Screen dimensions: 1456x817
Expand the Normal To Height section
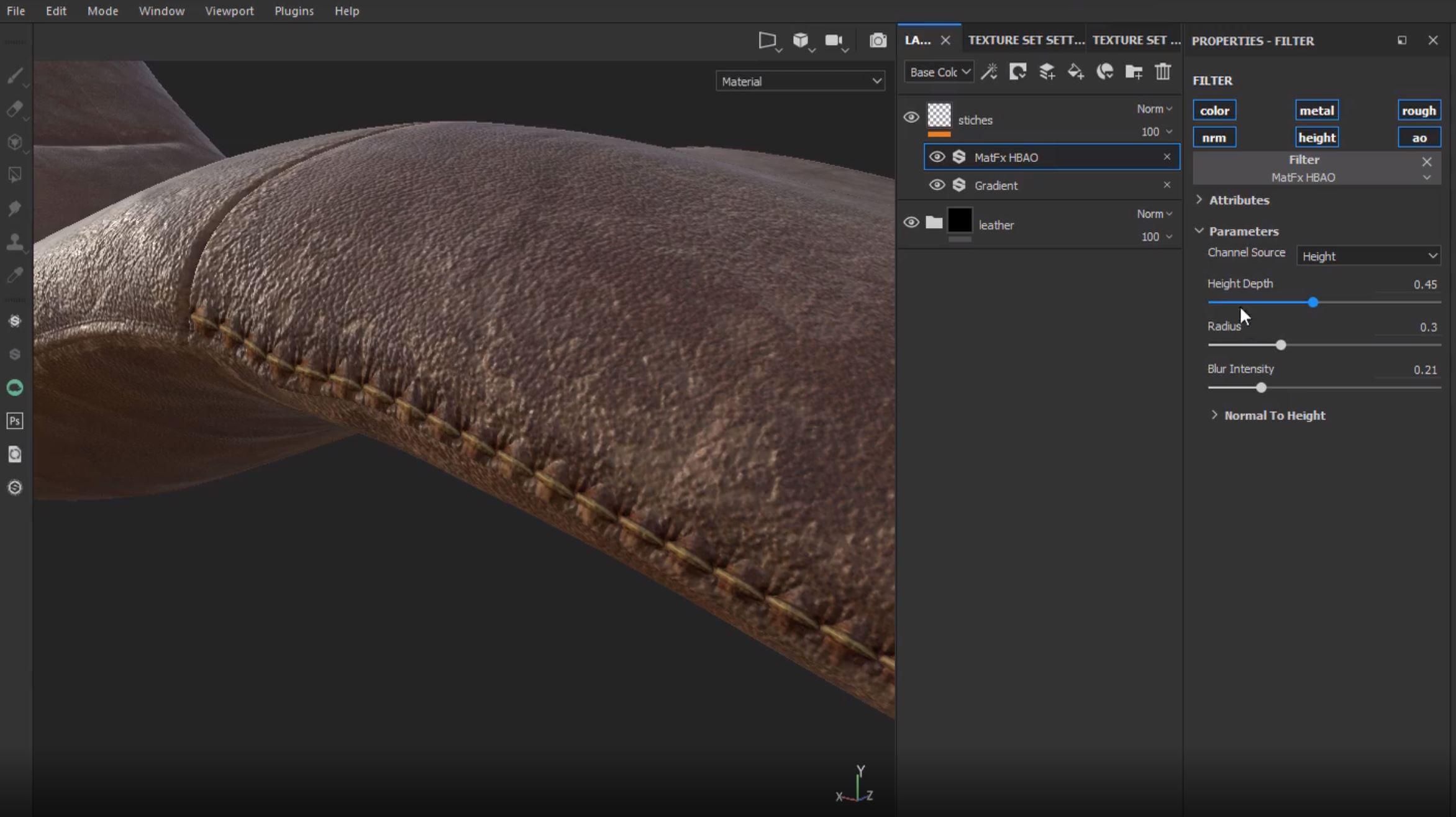1273,416
